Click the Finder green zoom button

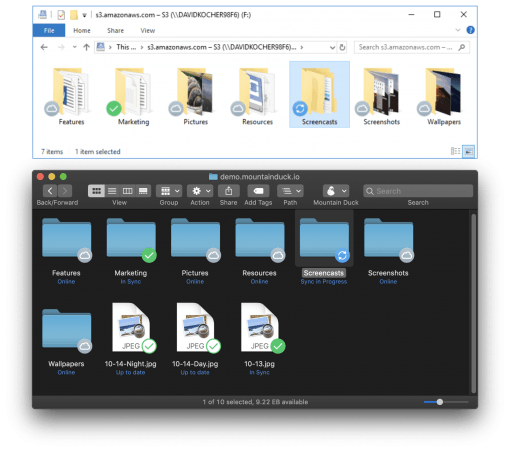click(63, 176)
